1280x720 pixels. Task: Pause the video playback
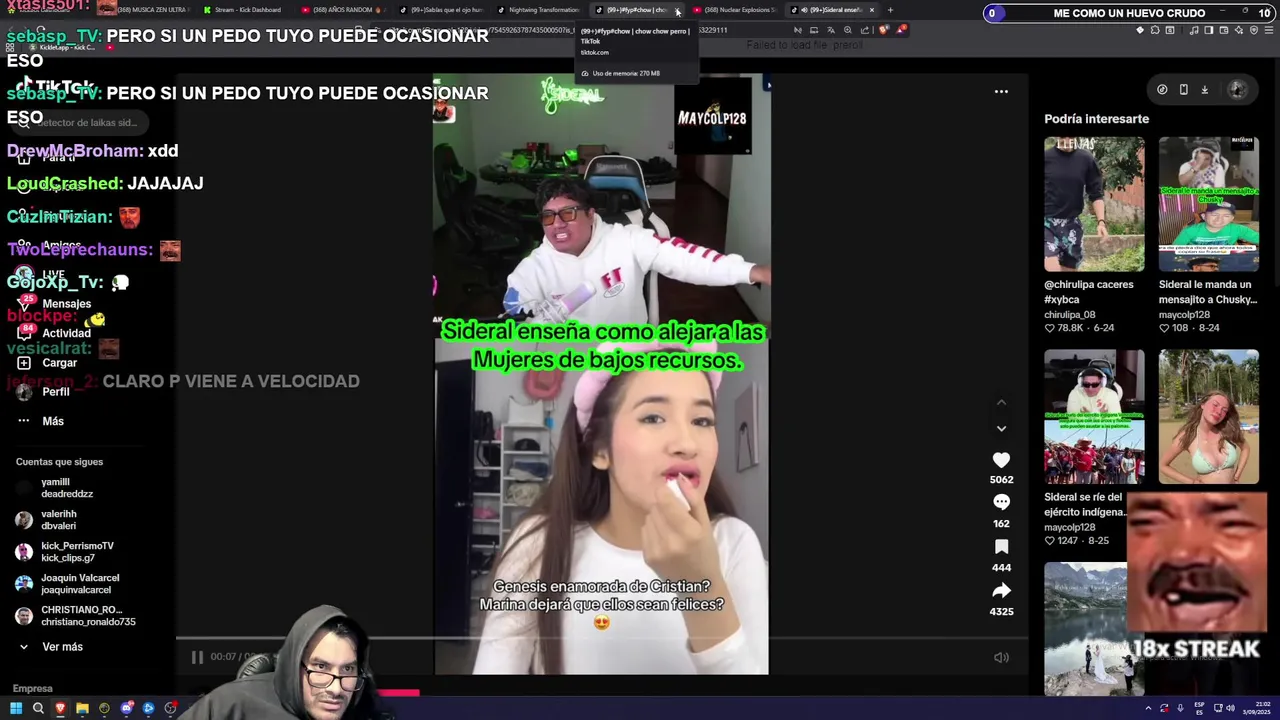pyautogui.click(x=197, y=657)
